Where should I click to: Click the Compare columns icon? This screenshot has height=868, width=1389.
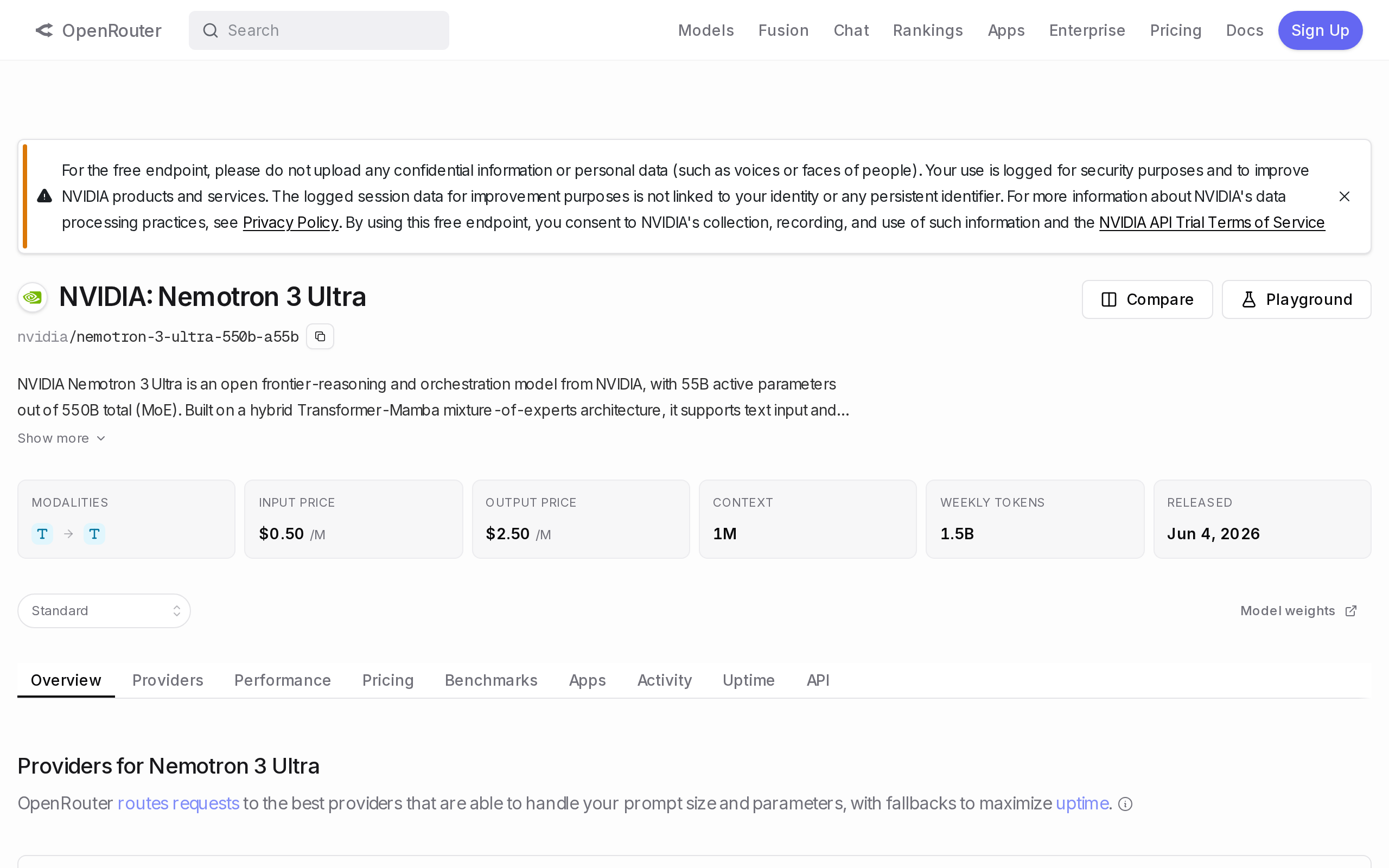pyautogui.click(x=1109, y=299)
